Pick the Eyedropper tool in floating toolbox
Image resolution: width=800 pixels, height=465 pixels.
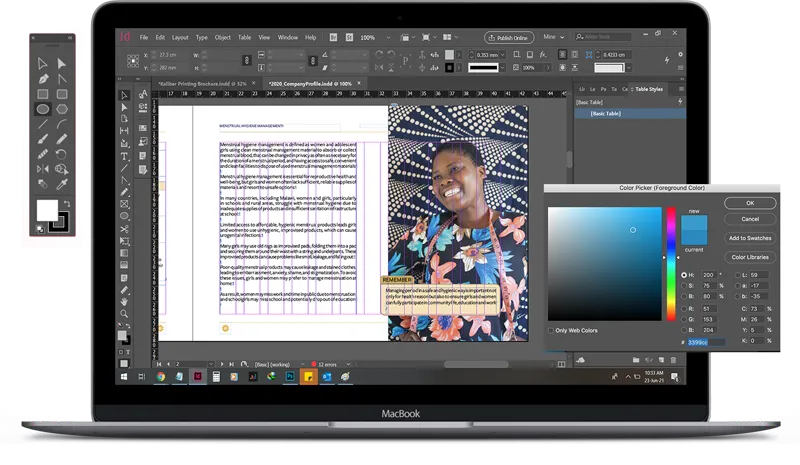[x=62, y=184]
